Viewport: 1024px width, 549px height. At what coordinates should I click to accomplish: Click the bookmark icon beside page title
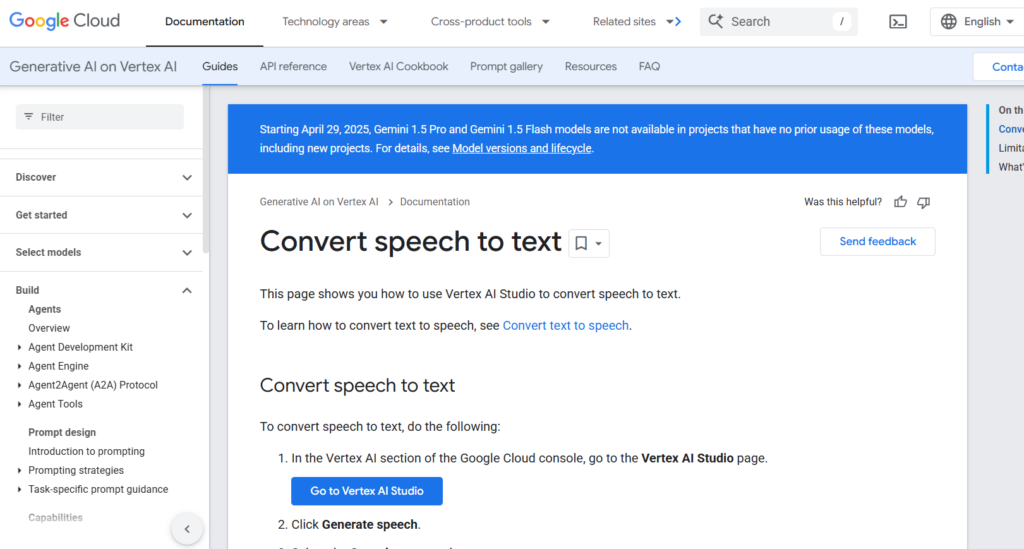pyautogui.click(x=581, y=243)
